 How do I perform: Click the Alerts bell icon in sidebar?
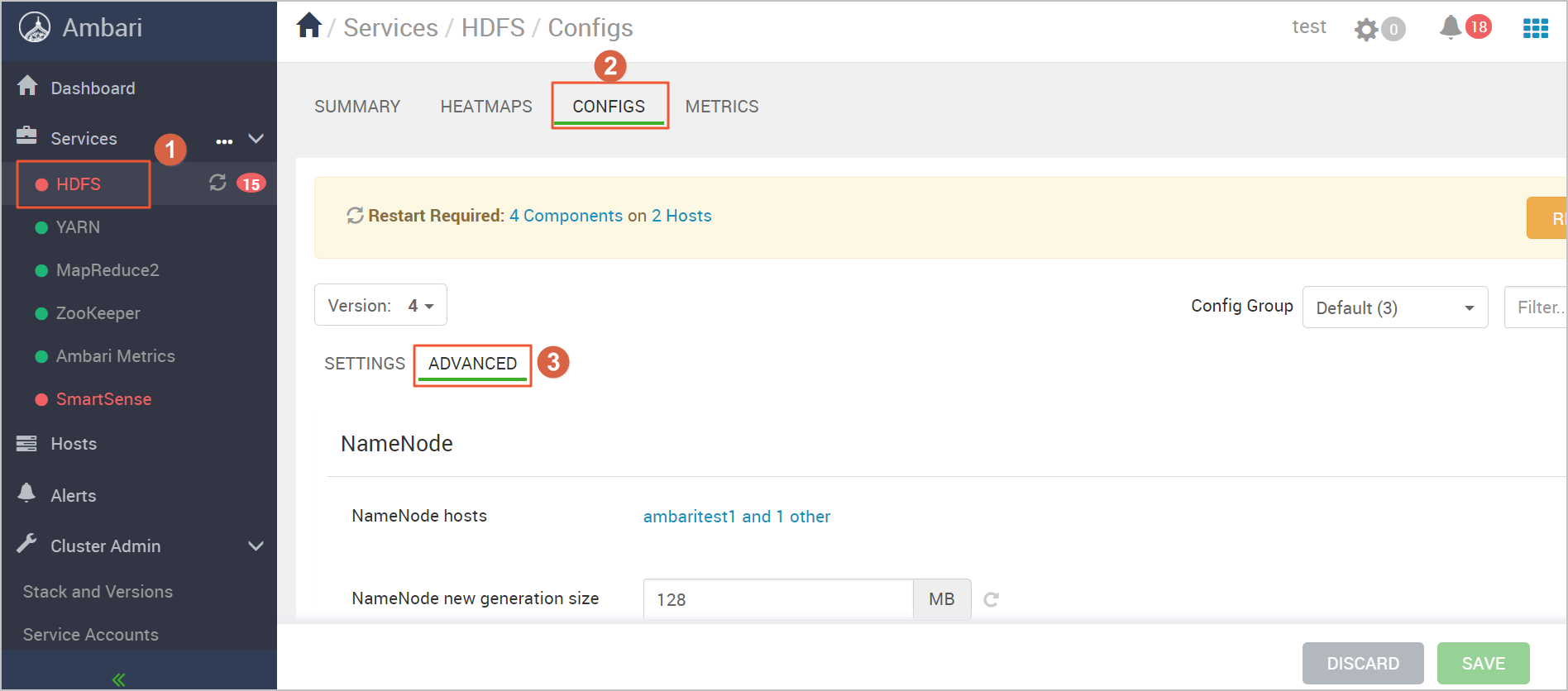(26, 493)
